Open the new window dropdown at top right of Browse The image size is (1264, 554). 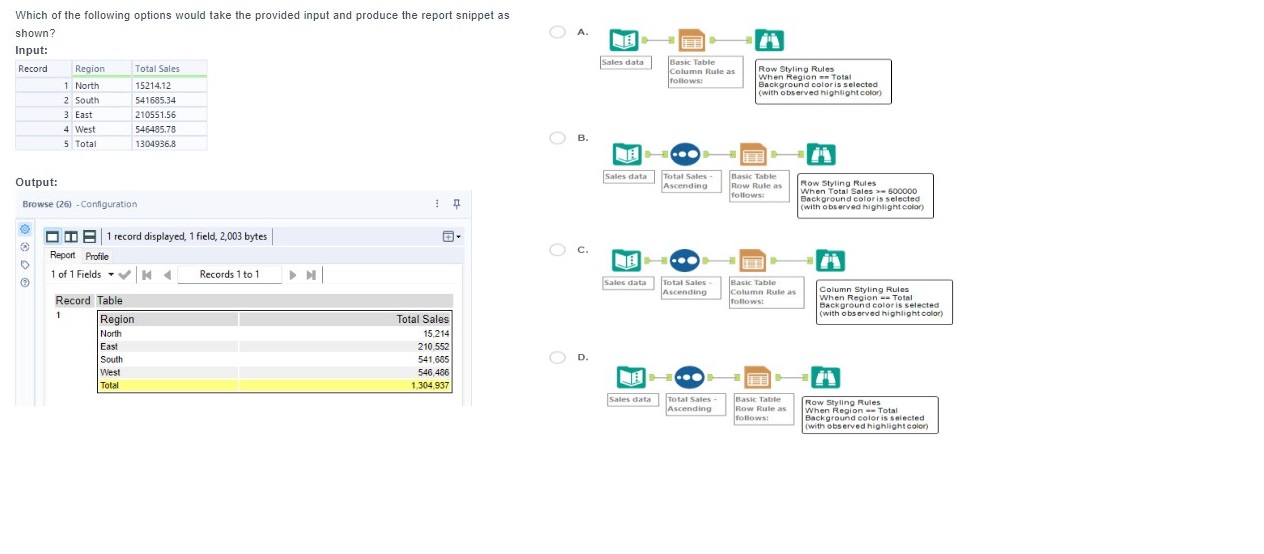[452, 237]
